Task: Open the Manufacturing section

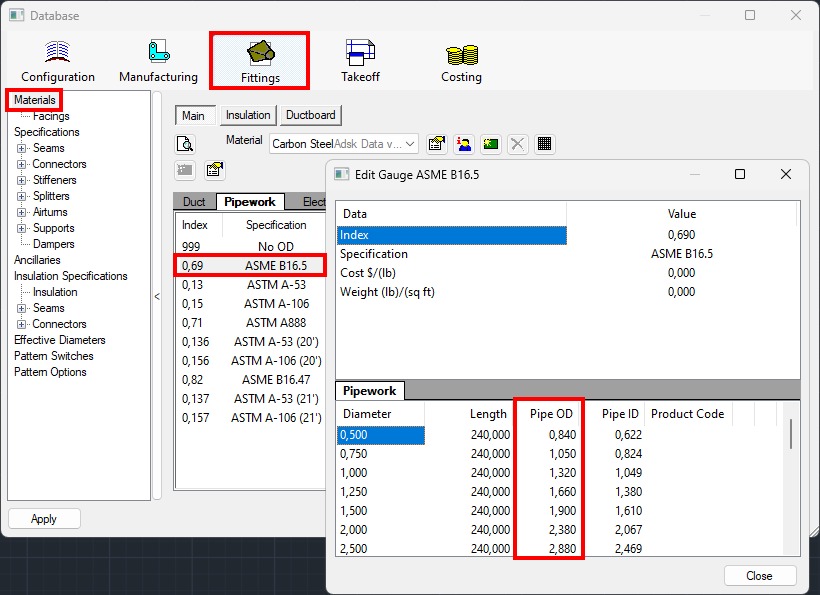Action: (x=157, y=60)
